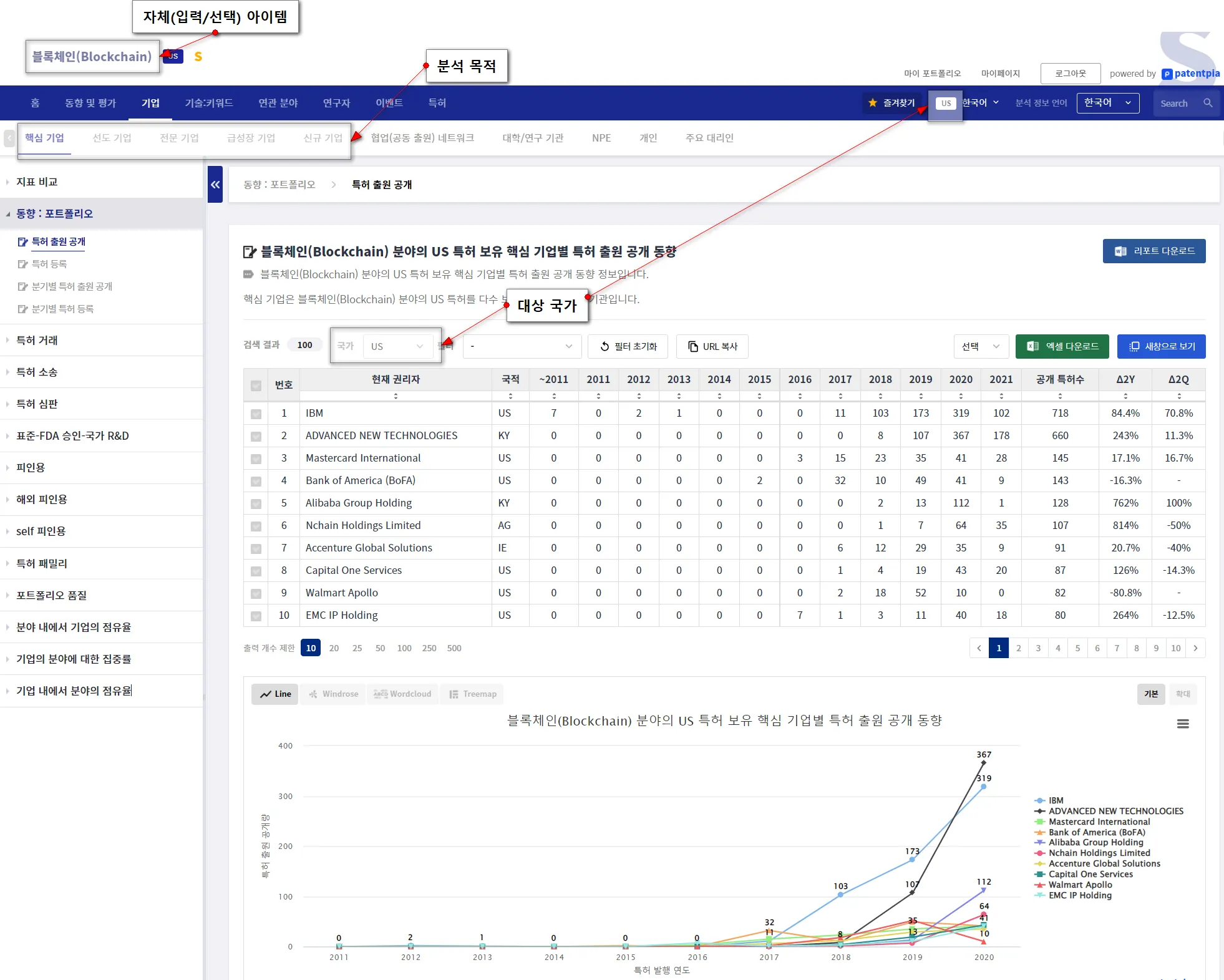1224x980 pixels.
Task: Click the 필터 초기화 reset button
Action: pyautogui.click(x=628, y=346)
